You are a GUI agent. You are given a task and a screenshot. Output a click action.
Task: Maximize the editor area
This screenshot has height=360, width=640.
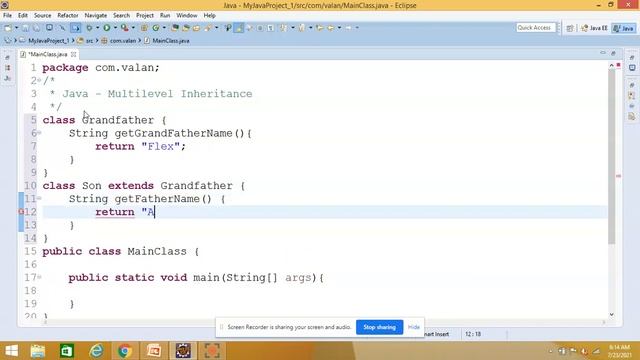[x=613, y=53]
